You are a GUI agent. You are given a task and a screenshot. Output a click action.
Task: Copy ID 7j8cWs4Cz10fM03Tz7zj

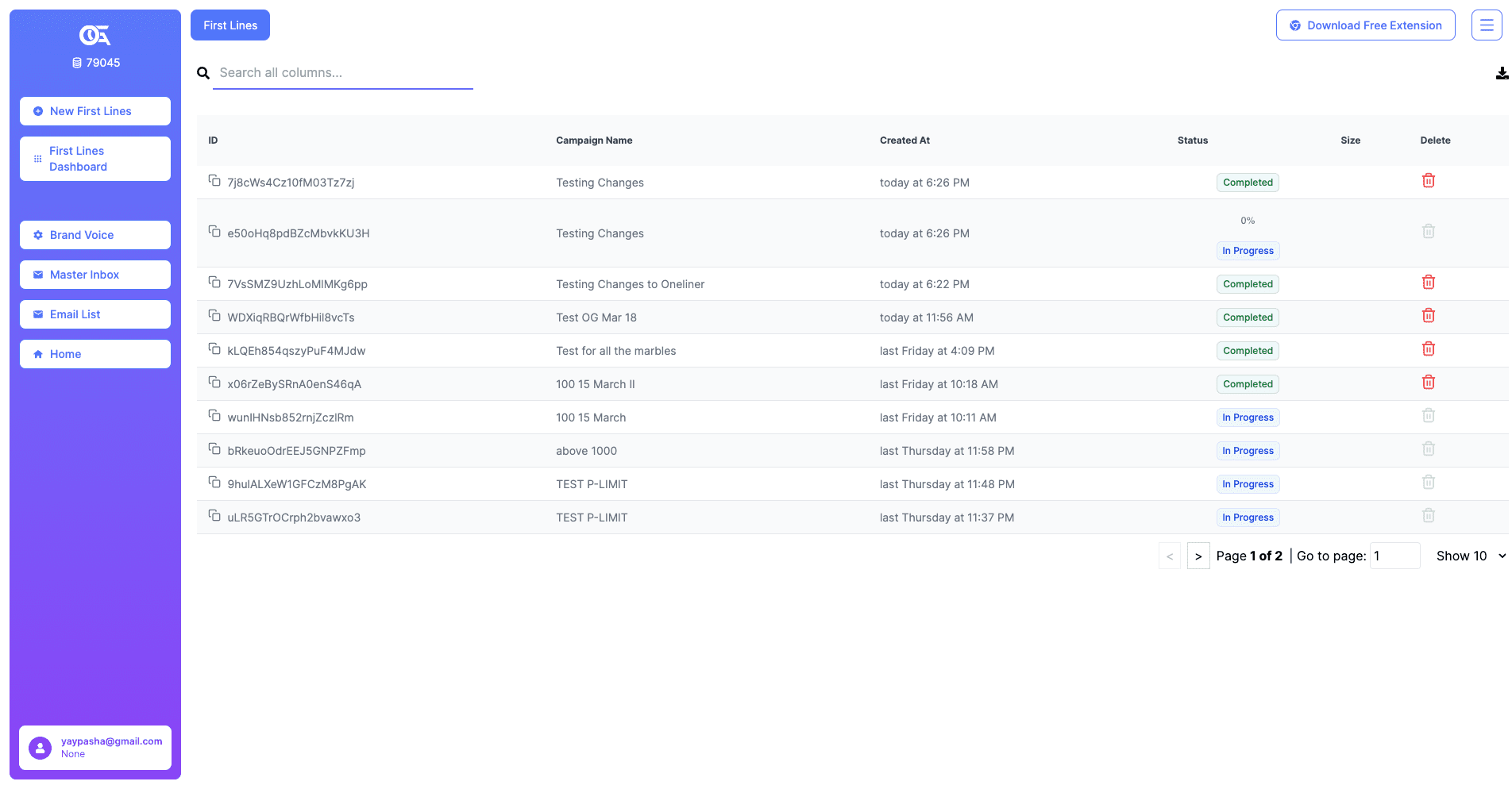214,180
